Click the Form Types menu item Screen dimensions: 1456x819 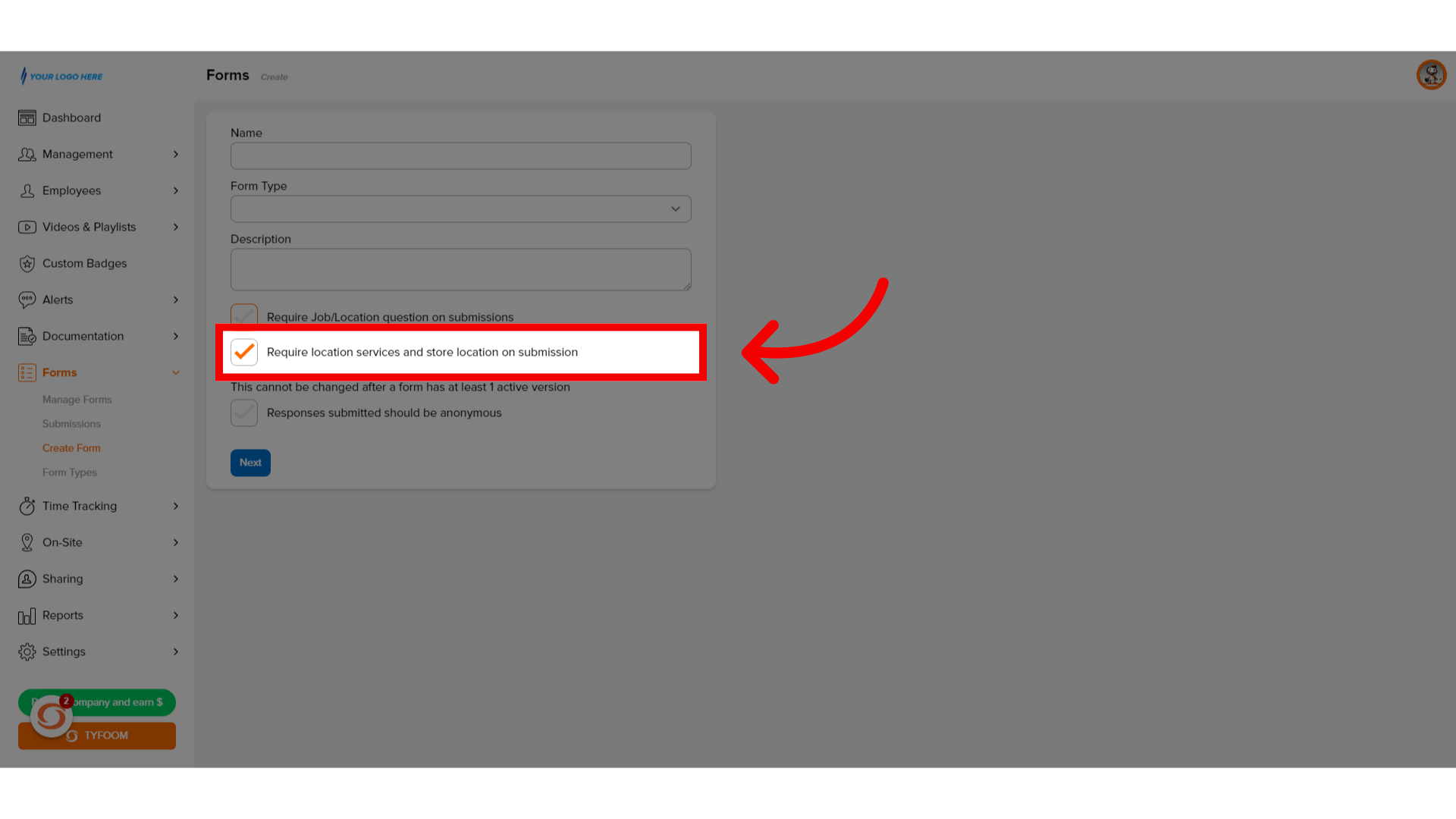pyautogui.click(x=69, y=472)
